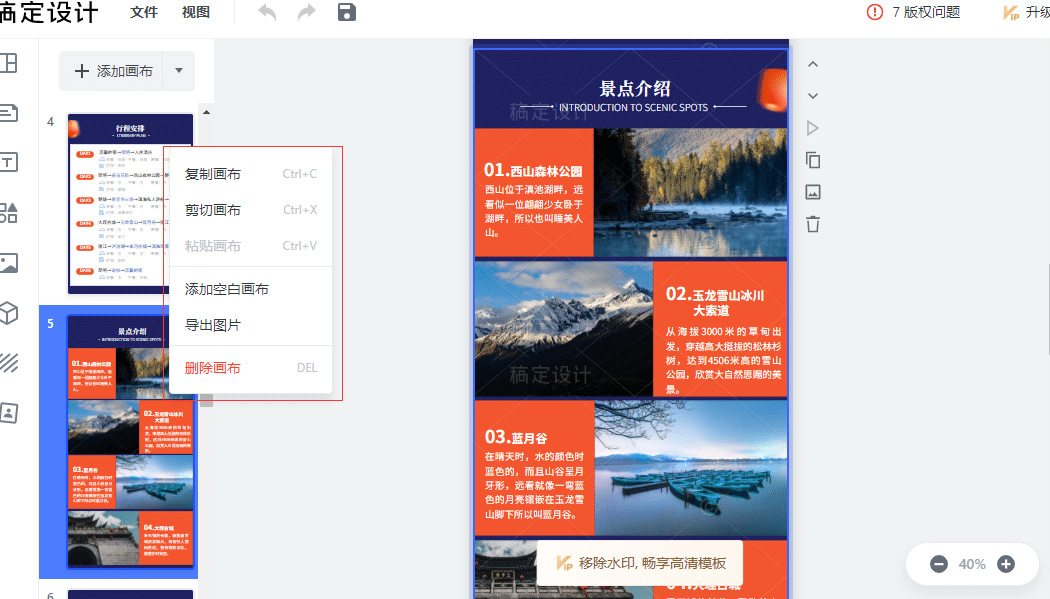
Task: Choose 删除画布 from context menu
Action: [250, 368]
